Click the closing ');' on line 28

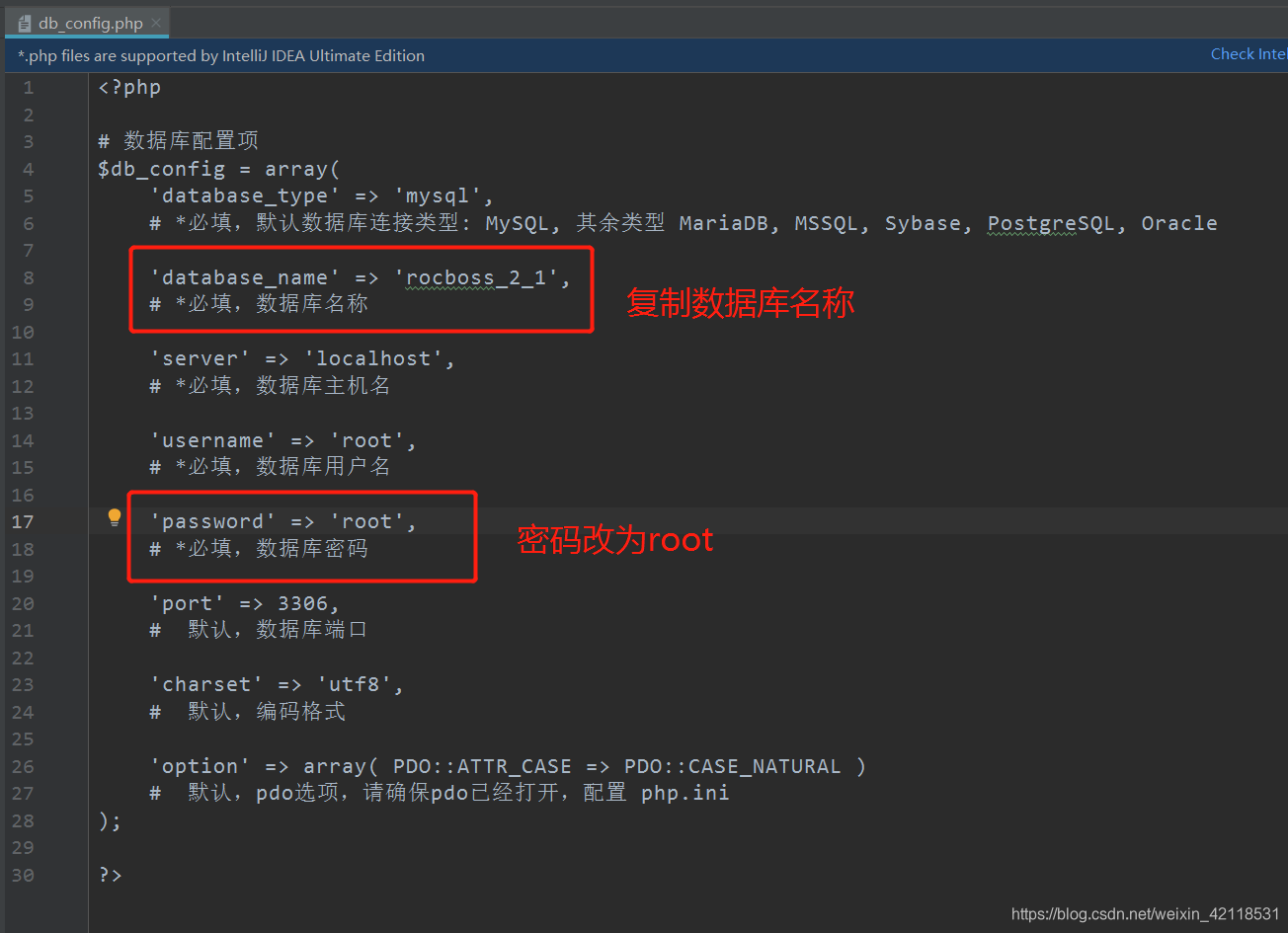110,820
